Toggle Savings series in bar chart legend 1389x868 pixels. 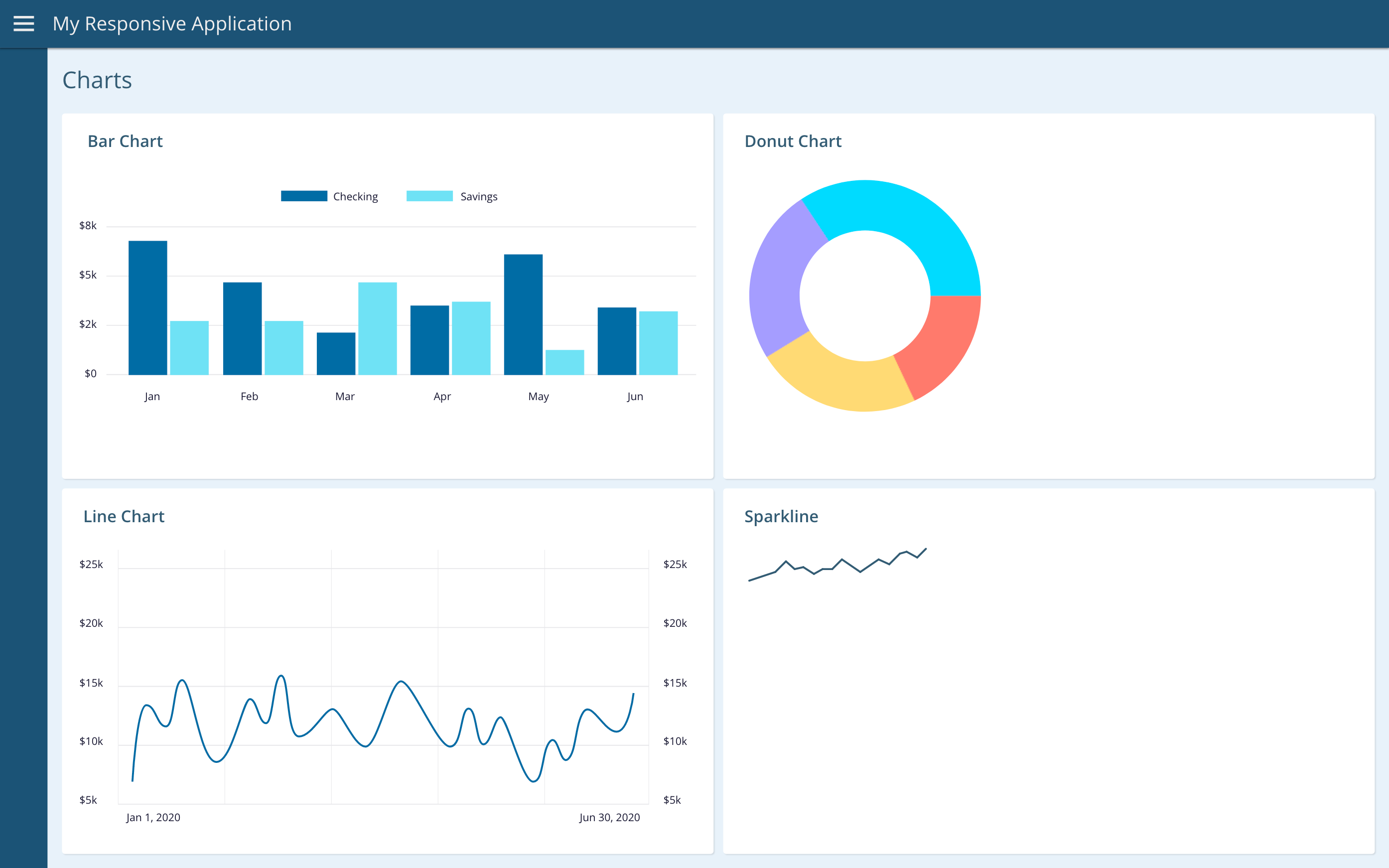click(478, 196)
